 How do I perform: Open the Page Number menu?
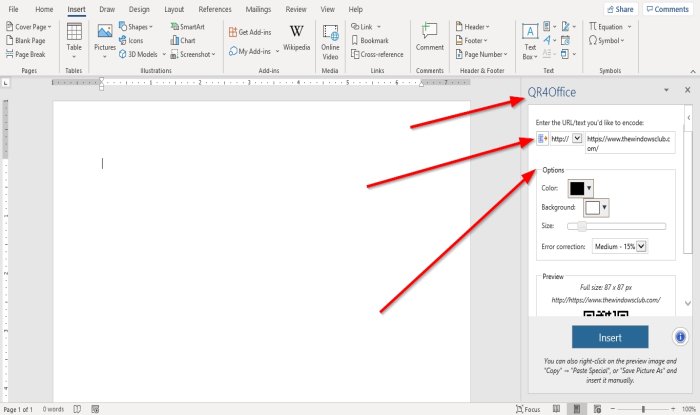pyautogui.click(x=481, y=54)
